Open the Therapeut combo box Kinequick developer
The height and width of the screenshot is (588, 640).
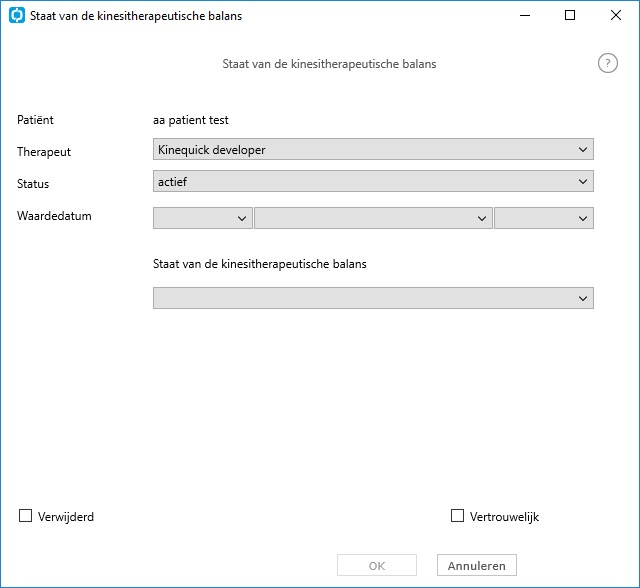click(373, 149)
